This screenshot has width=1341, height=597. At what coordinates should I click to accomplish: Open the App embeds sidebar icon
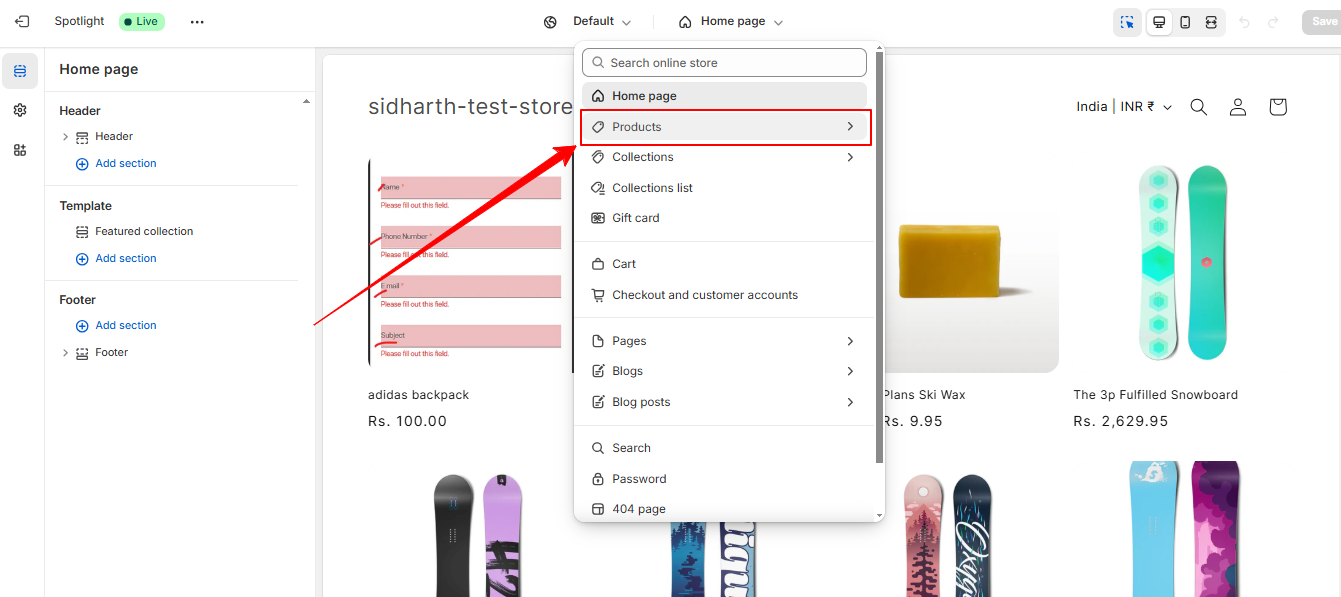click(x=20, y=150)
